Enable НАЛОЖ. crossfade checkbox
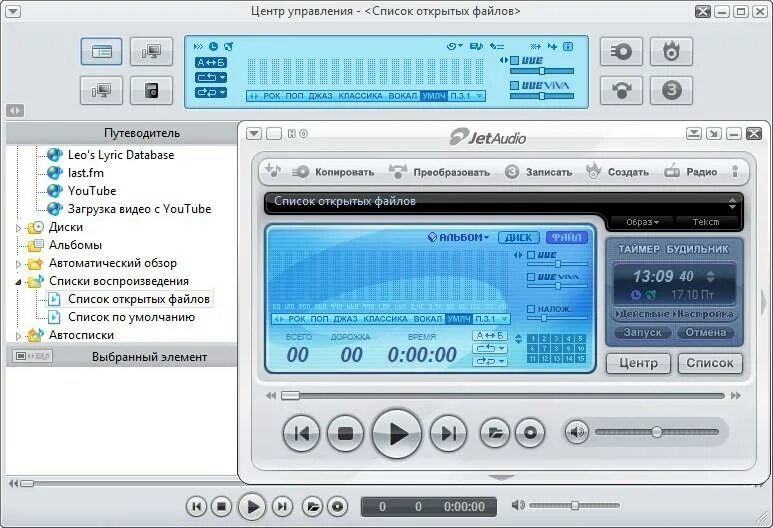773x528 pixels. point(531,309)
